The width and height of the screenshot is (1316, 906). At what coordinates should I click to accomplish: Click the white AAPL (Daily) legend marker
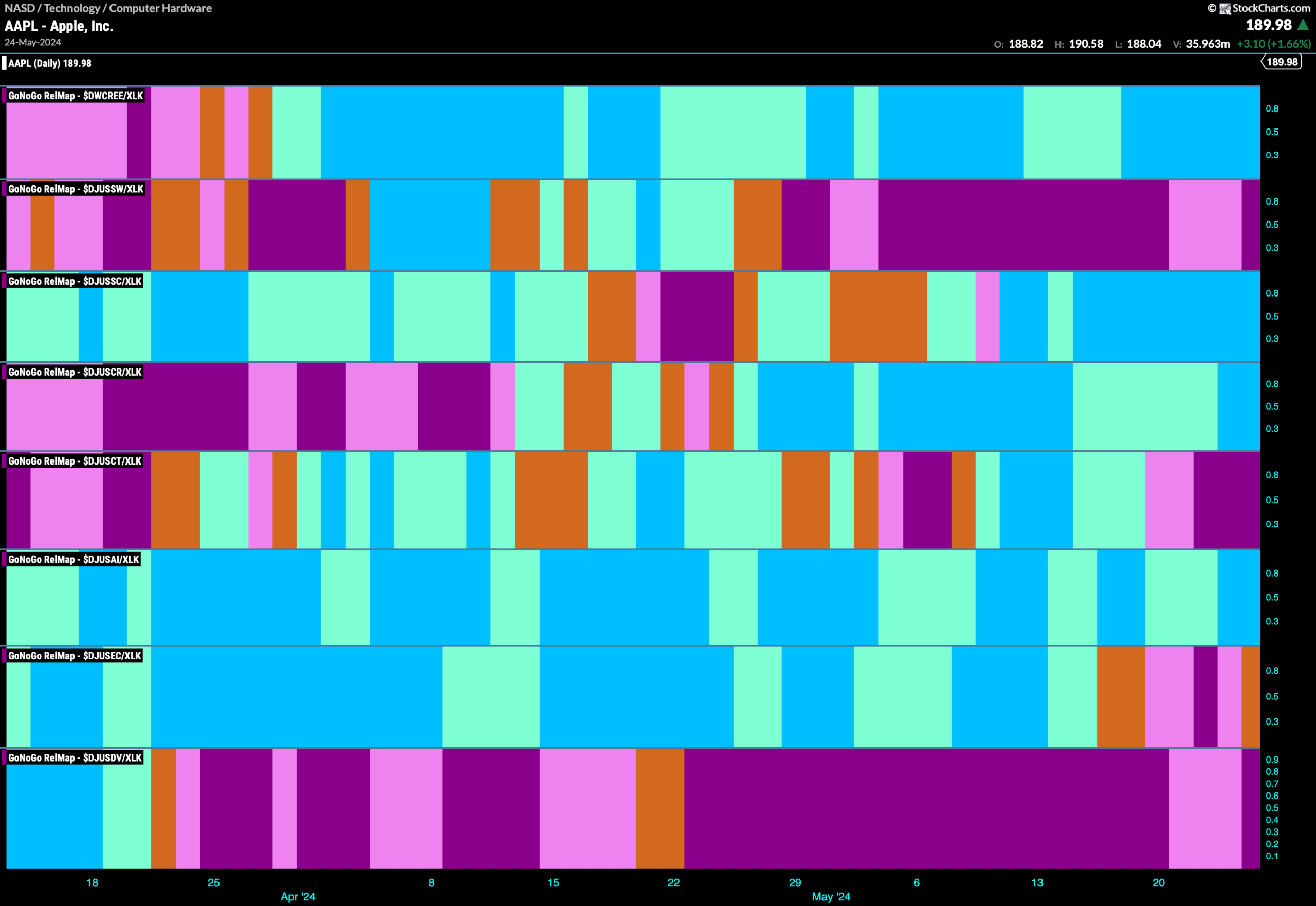4,63
